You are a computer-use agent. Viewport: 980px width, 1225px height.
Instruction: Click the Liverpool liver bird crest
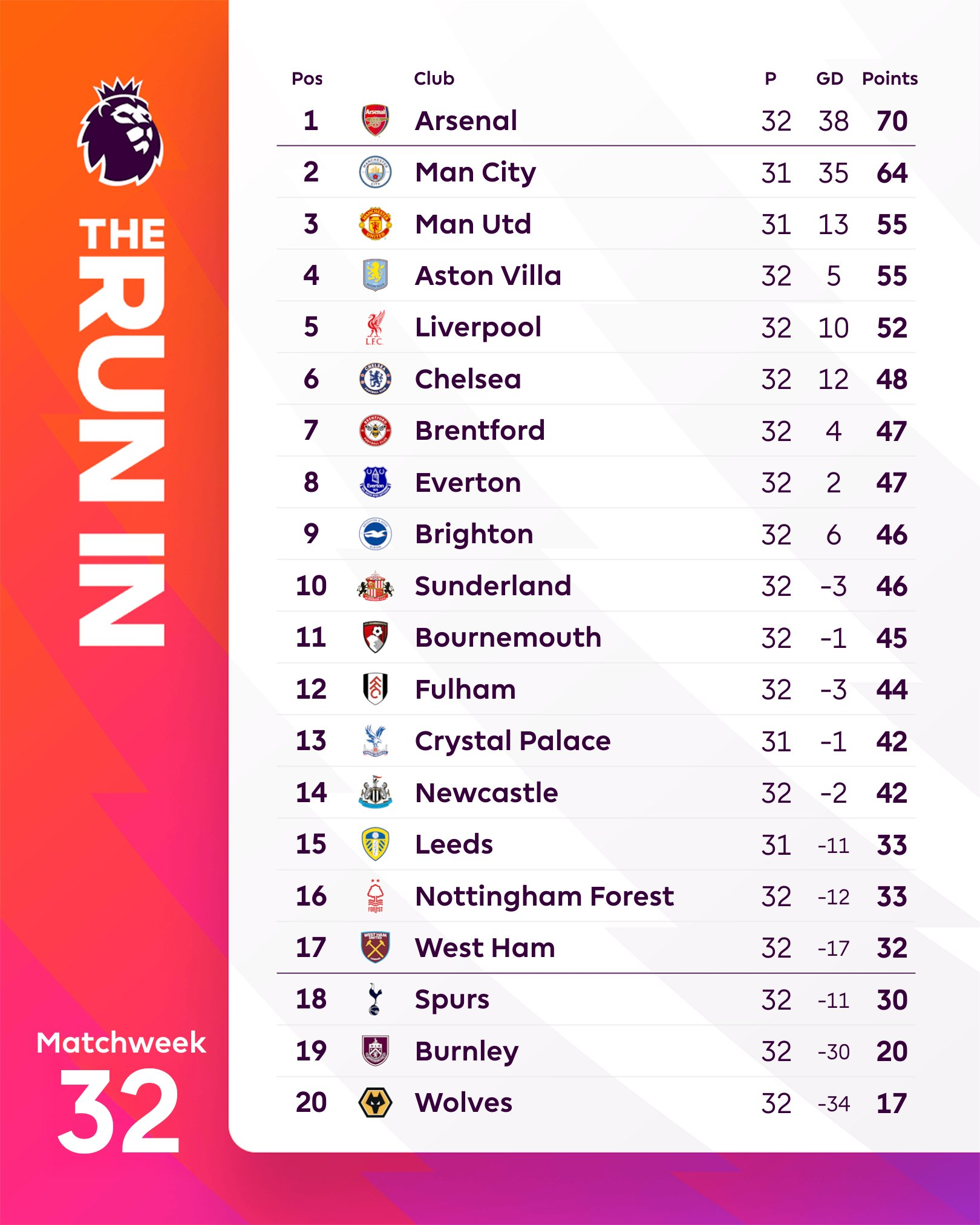click(375, 327)
